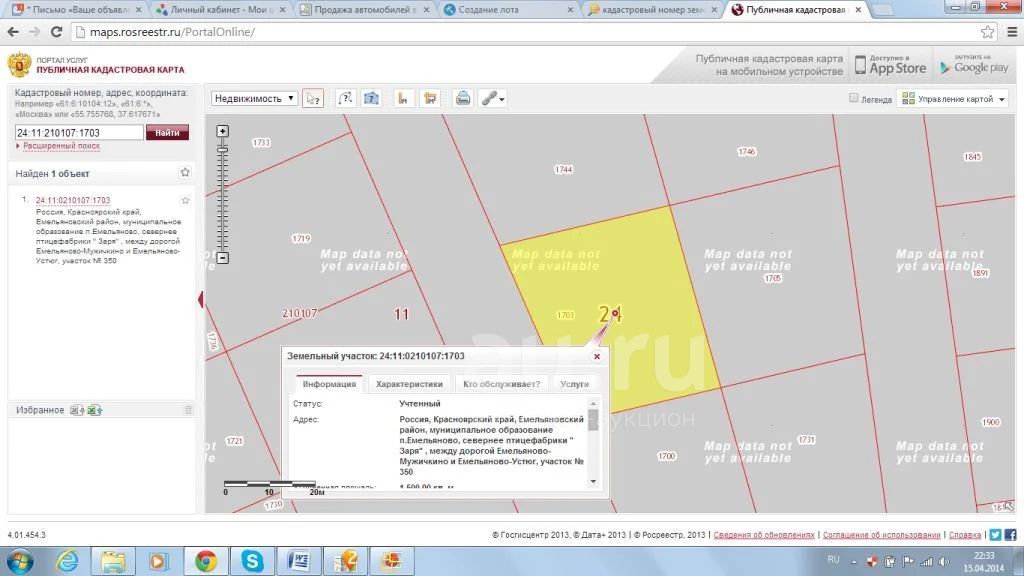Image resolution: width=1024 pixels, height=576 pixels.
Task: Click the Публичная кадастровая карта title
Action: (110, 70)
